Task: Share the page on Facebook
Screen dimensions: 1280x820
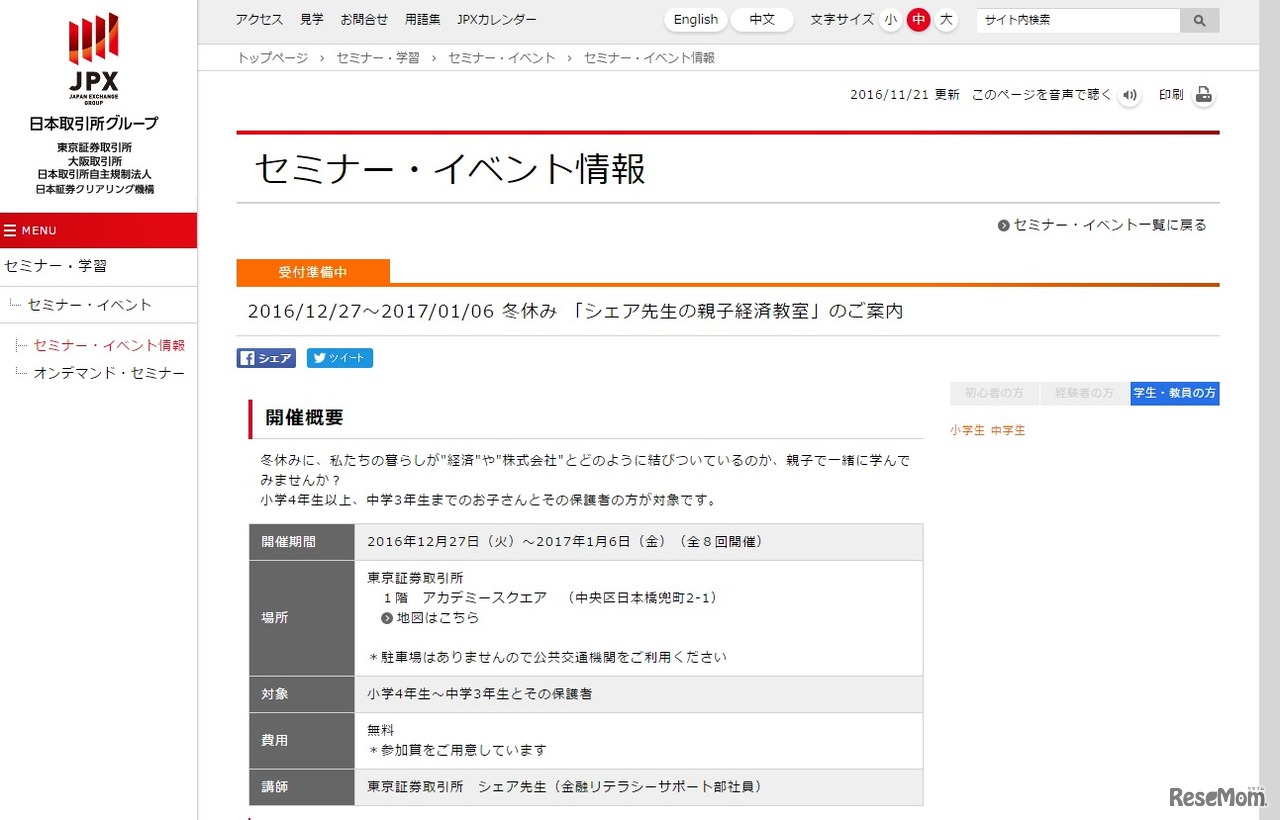Action: [x=266, y=358]
